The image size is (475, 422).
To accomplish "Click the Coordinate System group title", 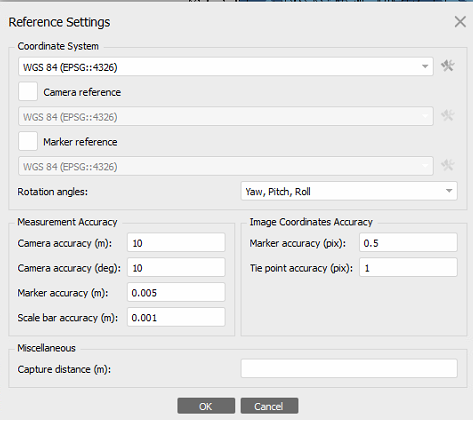I will tap(58, 46).
